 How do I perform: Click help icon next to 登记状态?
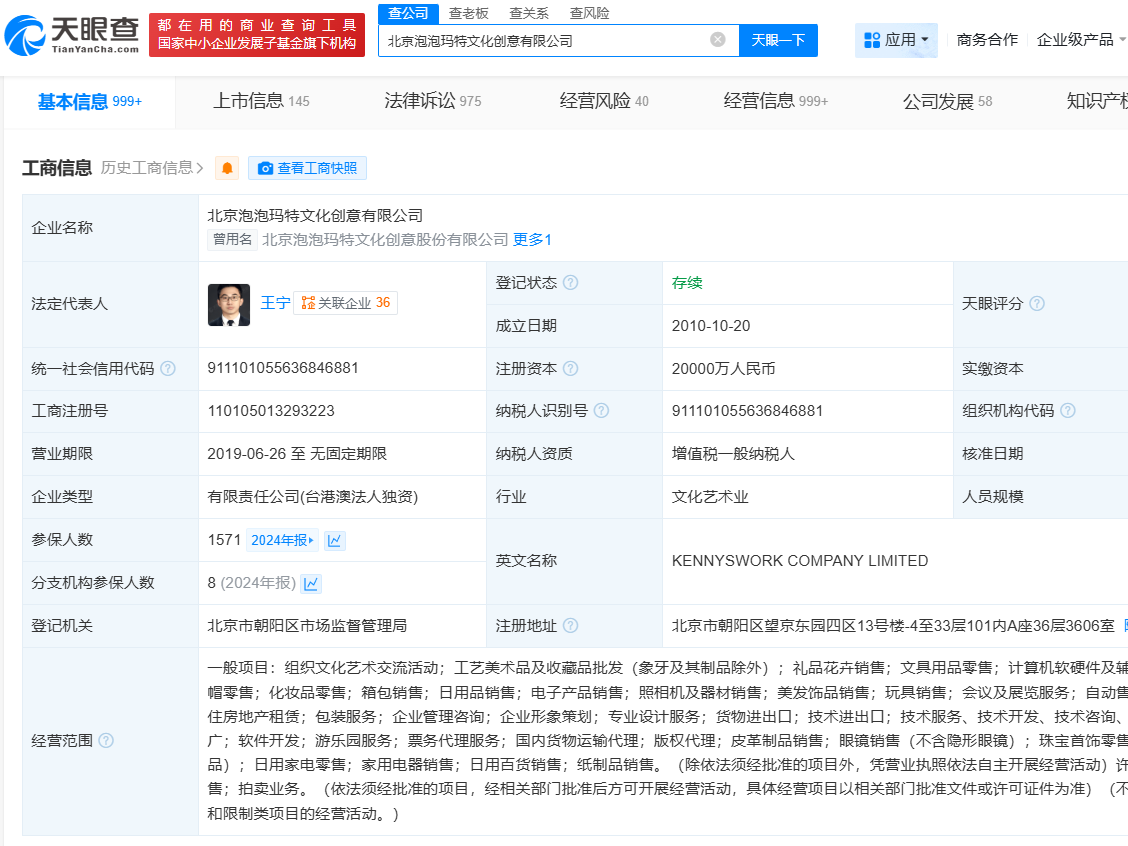[x=570, y=283]
